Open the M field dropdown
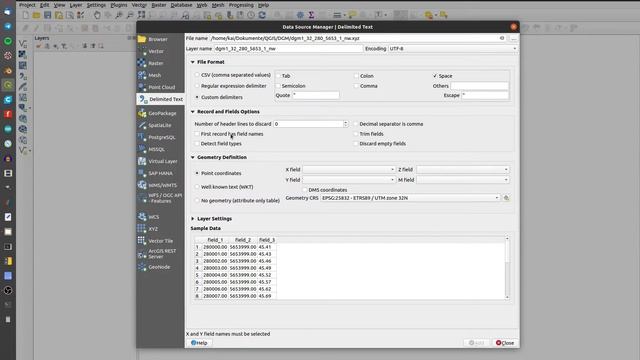 click(x=463, y=180)
